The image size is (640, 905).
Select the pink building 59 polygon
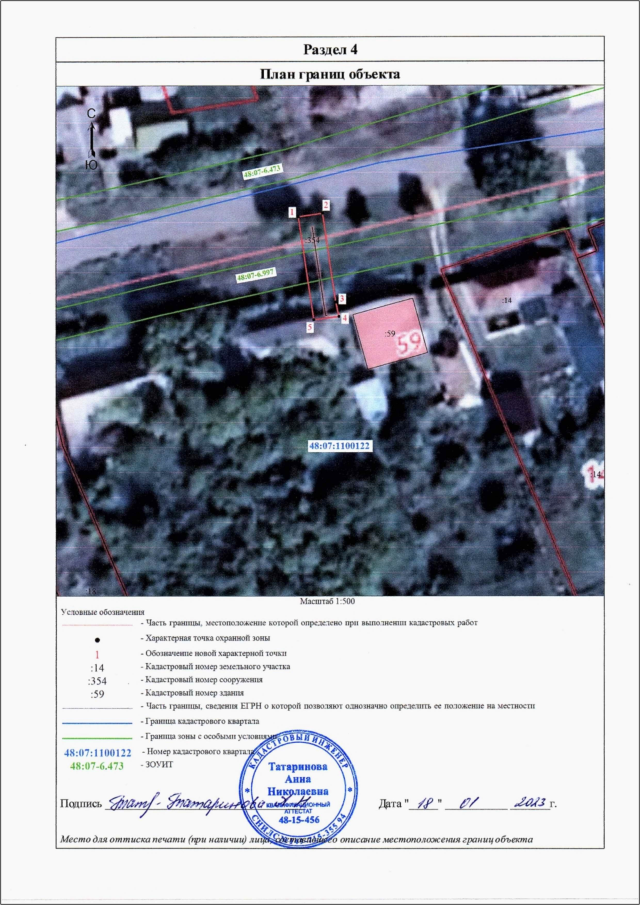coord(393,333)
